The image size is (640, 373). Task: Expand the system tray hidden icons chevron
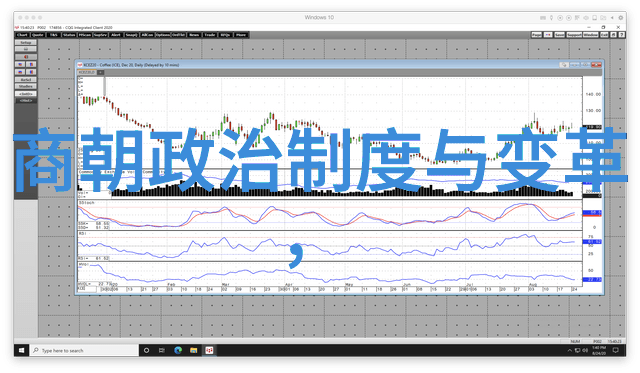(x=570, y=351)
